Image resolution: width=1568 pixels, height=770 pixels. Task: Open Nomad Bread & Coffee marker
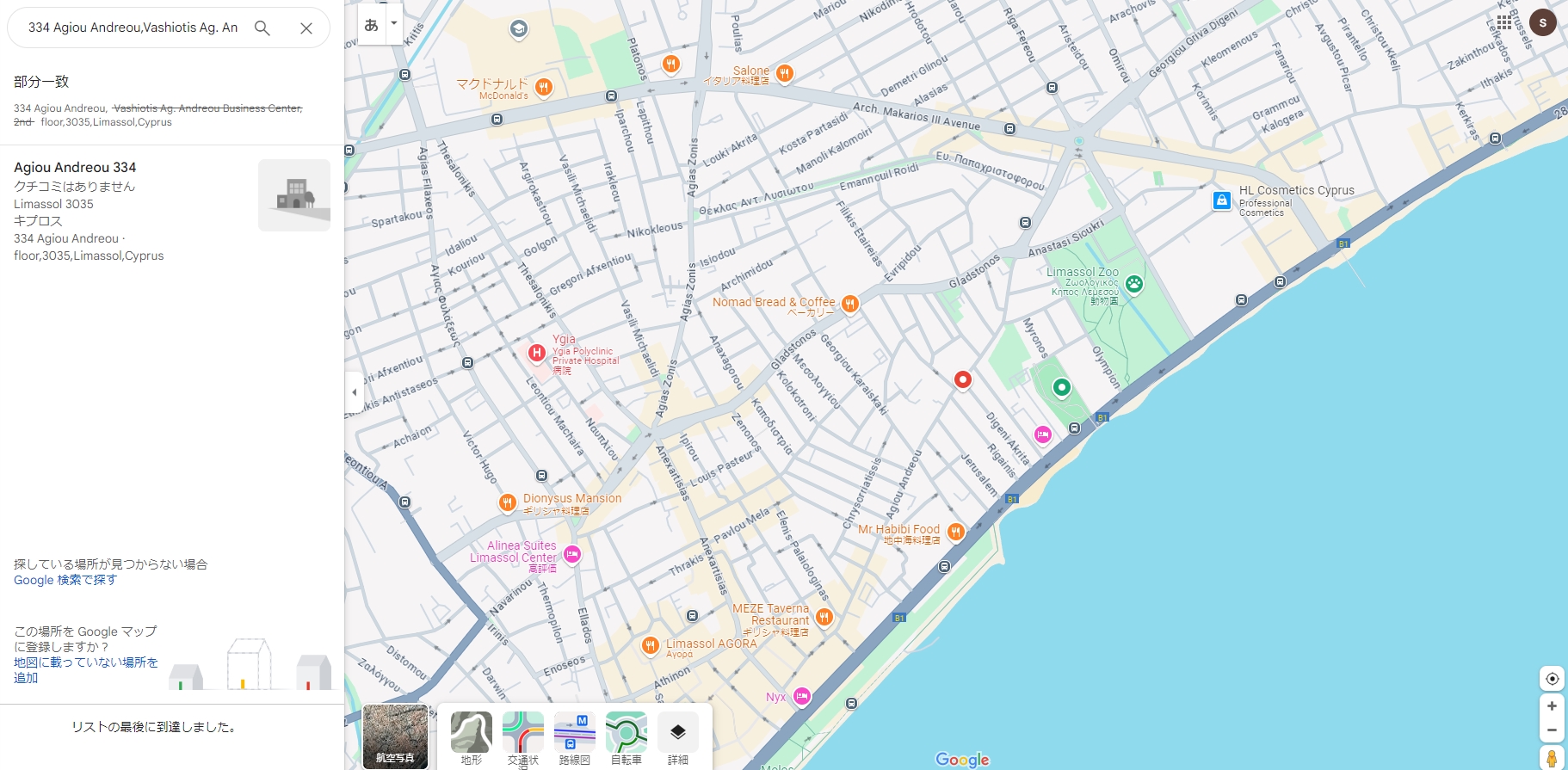(x=849, y=304)
